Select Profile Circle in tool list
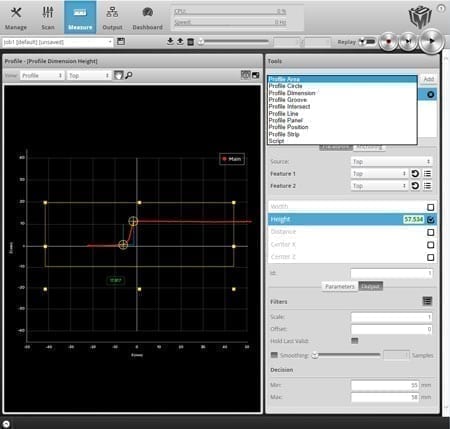450x429 pixels. click(x=342, y=86)
